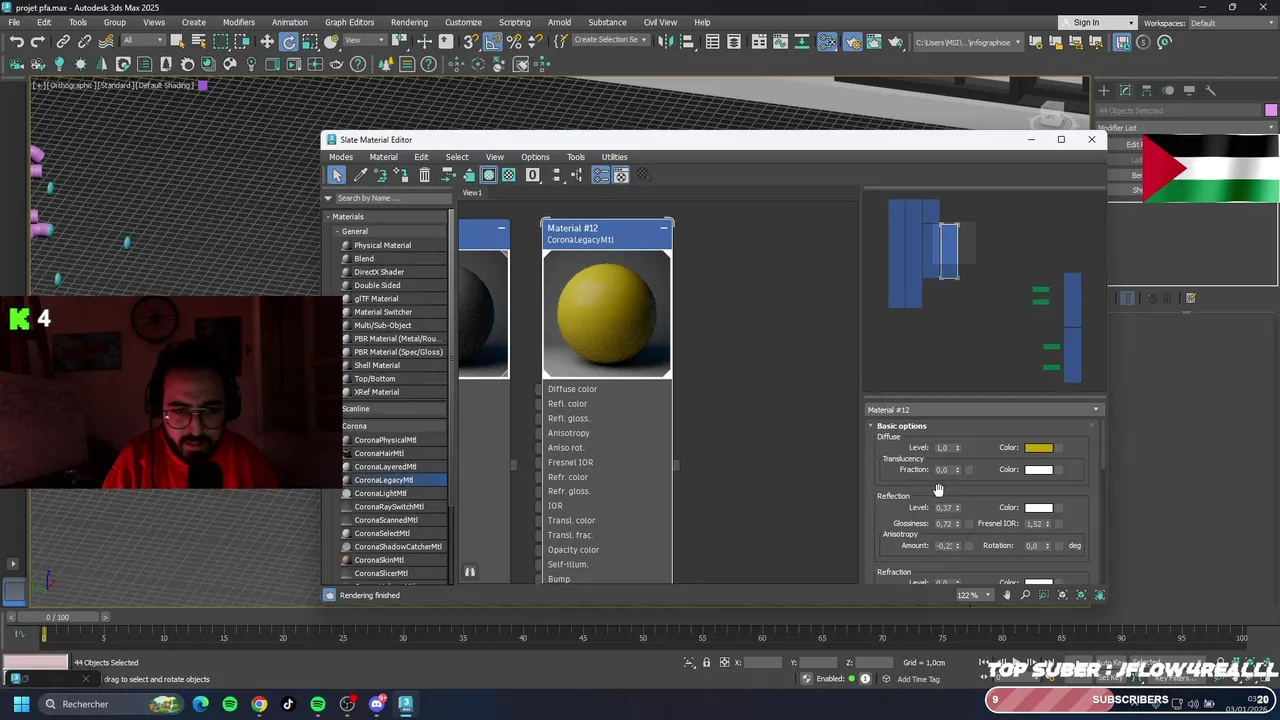Toggle the selection lock icon in status bar
This screenshot has height=720, width=1280.
[706, 662]
